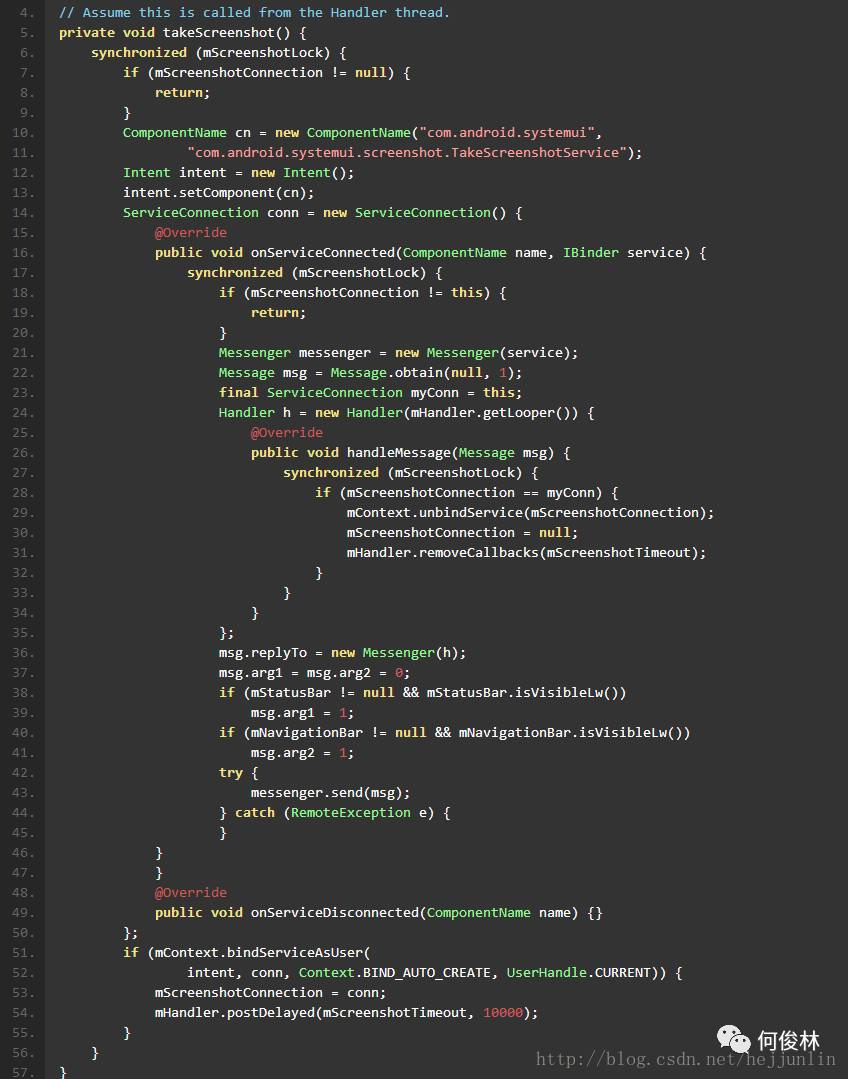Click line number '51.' in the gutter
The width and height of the screenshot is (848, 1079).
23,952
